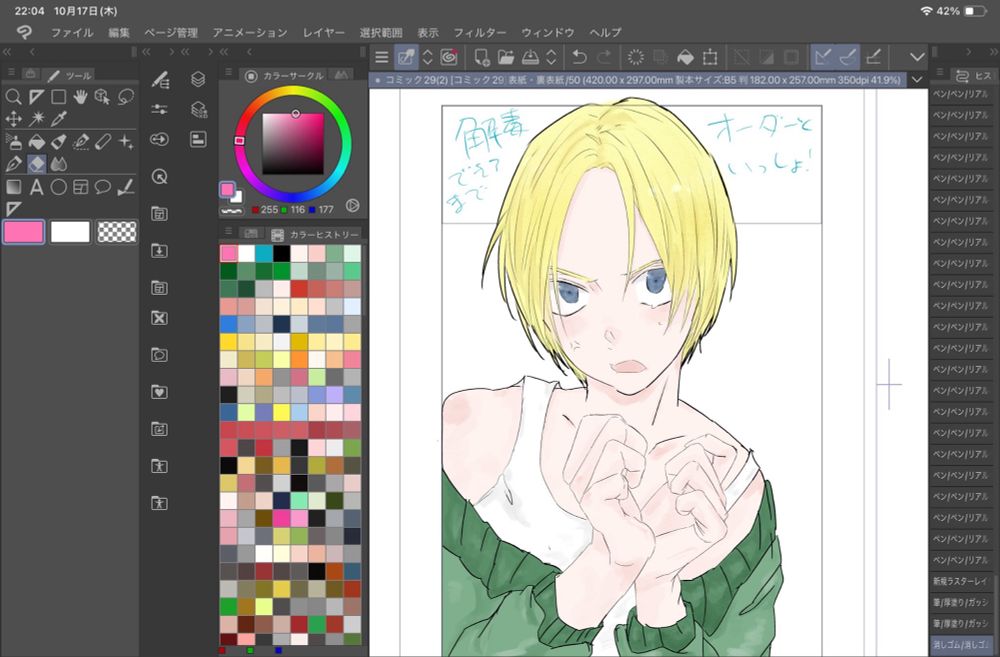Select the Text A tool
Screen dimensions: 1000x657
pos(36,187)
